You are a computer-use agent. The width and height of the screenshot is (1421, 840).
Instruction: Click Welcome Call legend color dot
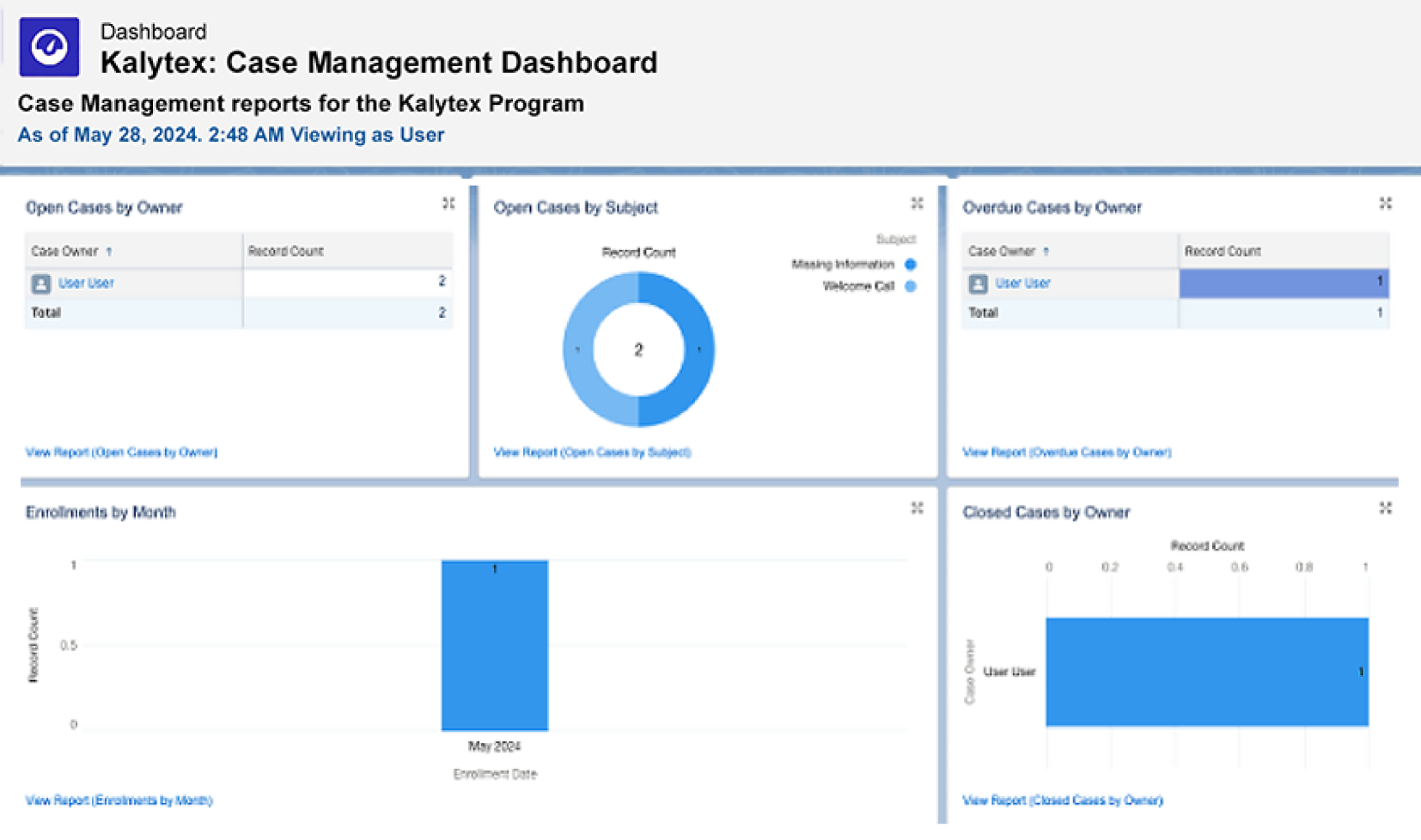(x=911, y=286)
